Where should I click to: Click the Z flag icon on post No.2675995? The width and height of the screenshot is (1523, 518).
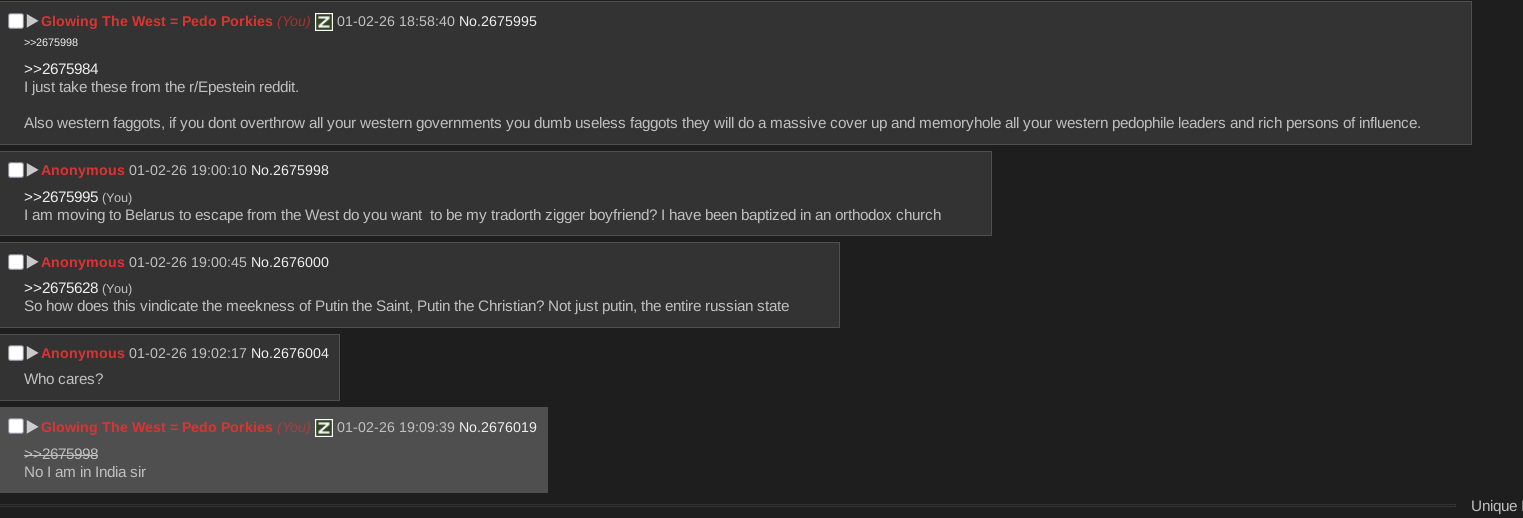(323, 22)
